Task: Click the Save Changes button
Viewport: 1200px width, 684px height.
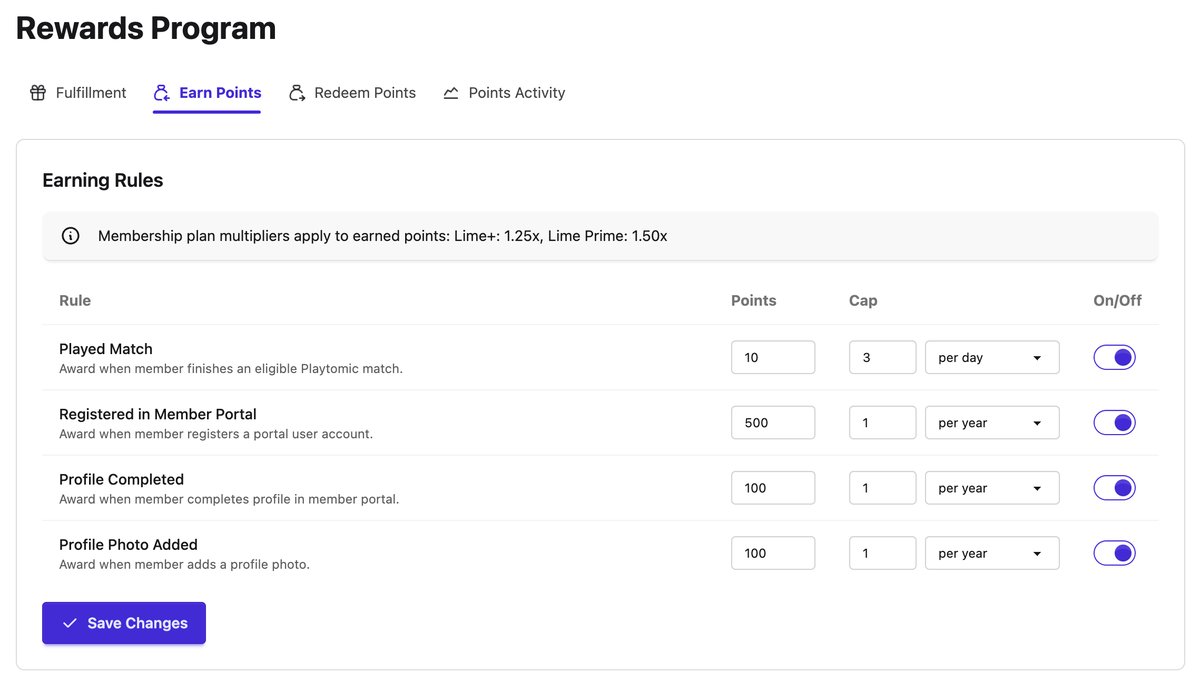Action: tap(123, 622)
